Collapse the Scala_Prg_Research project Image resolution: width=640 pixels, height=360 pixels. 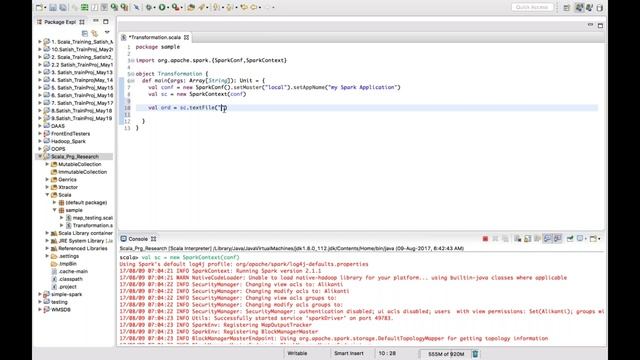40,156
